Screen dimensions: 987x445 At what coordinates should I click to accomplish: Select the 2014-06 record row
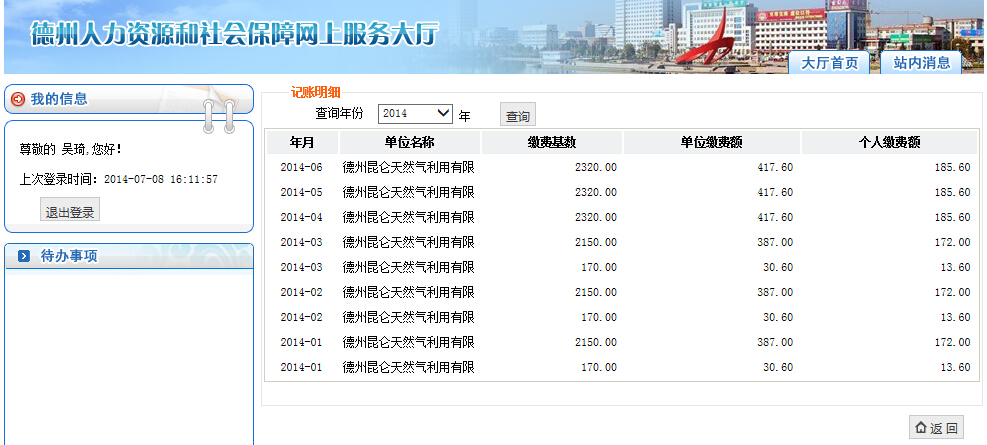tap(620, 167)
